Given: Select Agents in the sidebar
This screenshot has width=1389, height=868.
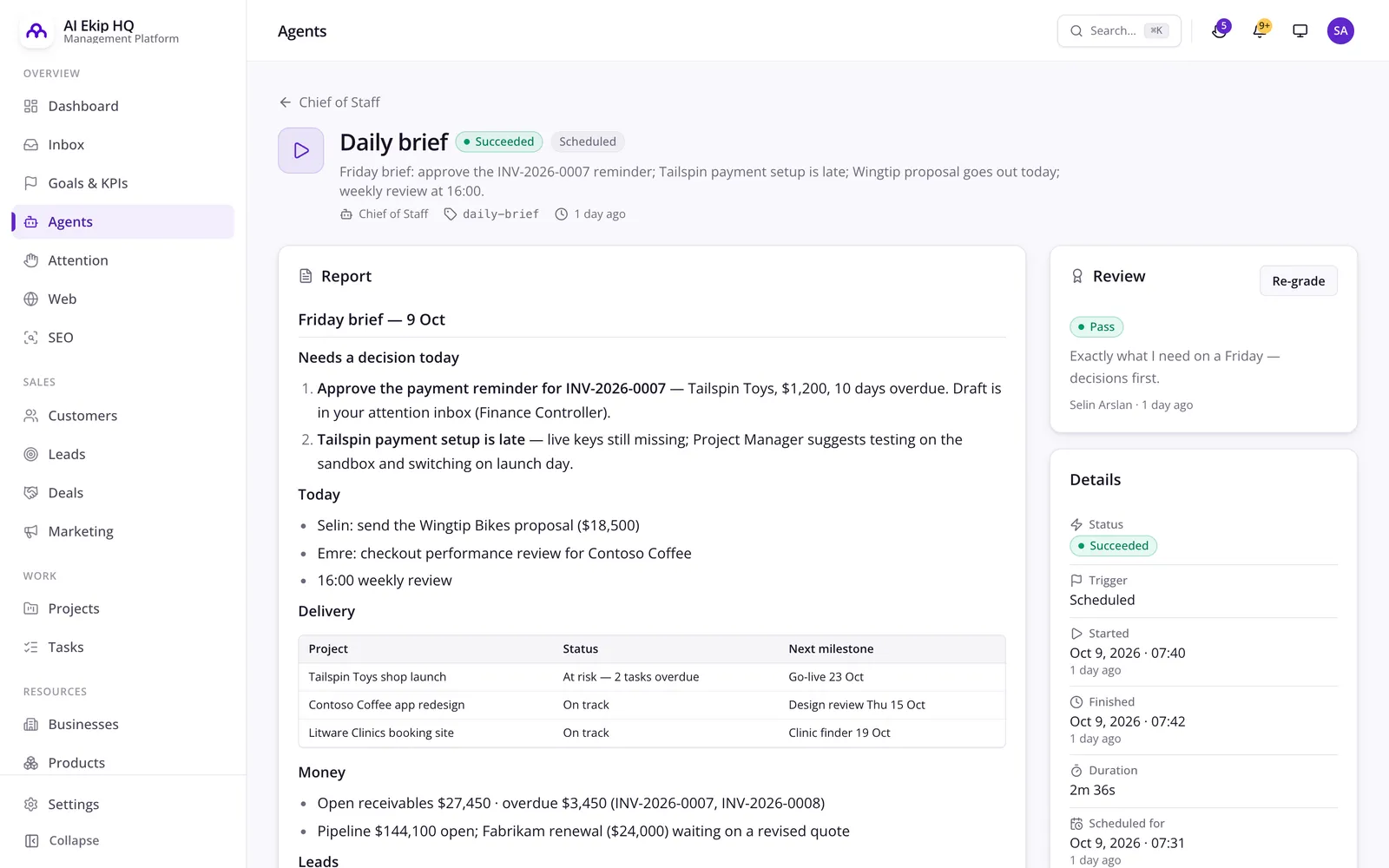Looking at the screenshot, I should point(123,222).
